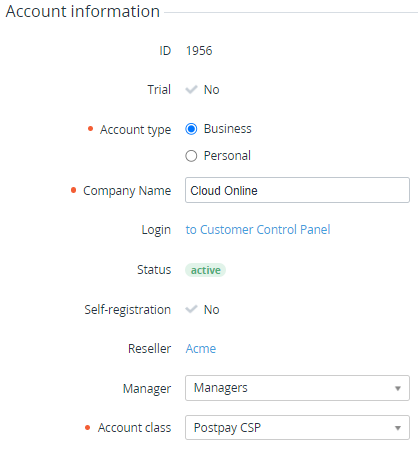Click the Personal label text
418x449 pixels.
[227, 156]
